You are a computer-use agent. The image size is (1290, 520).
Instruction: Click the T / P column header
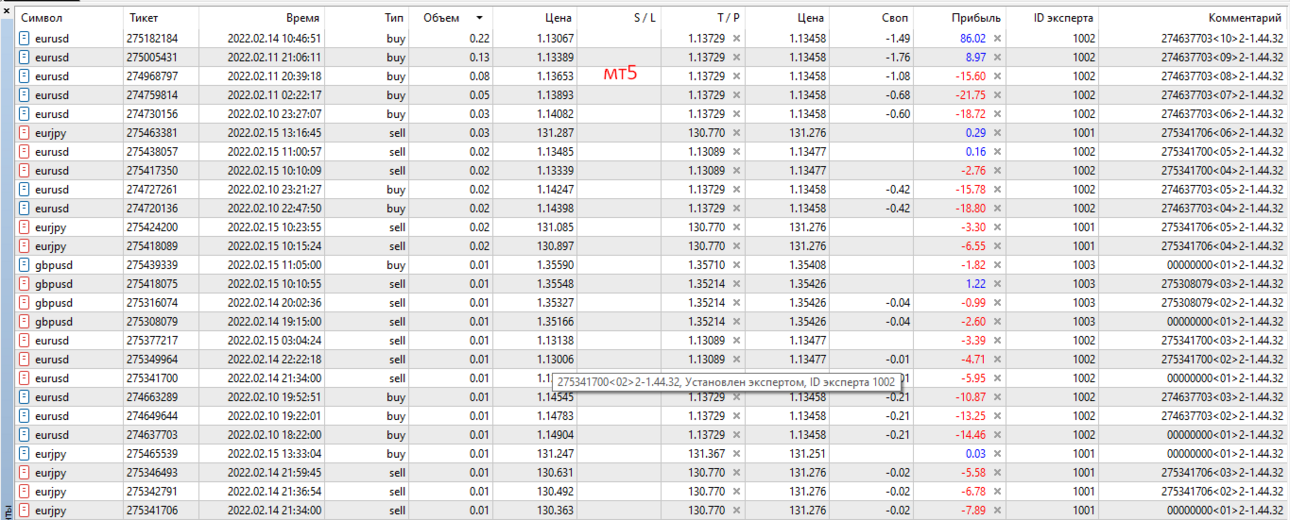tap(729, 18)
